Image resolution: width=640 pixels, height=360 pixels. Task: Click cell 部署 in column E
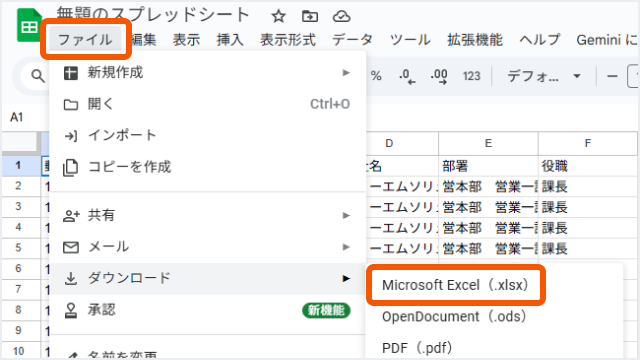tap(488, 166)
